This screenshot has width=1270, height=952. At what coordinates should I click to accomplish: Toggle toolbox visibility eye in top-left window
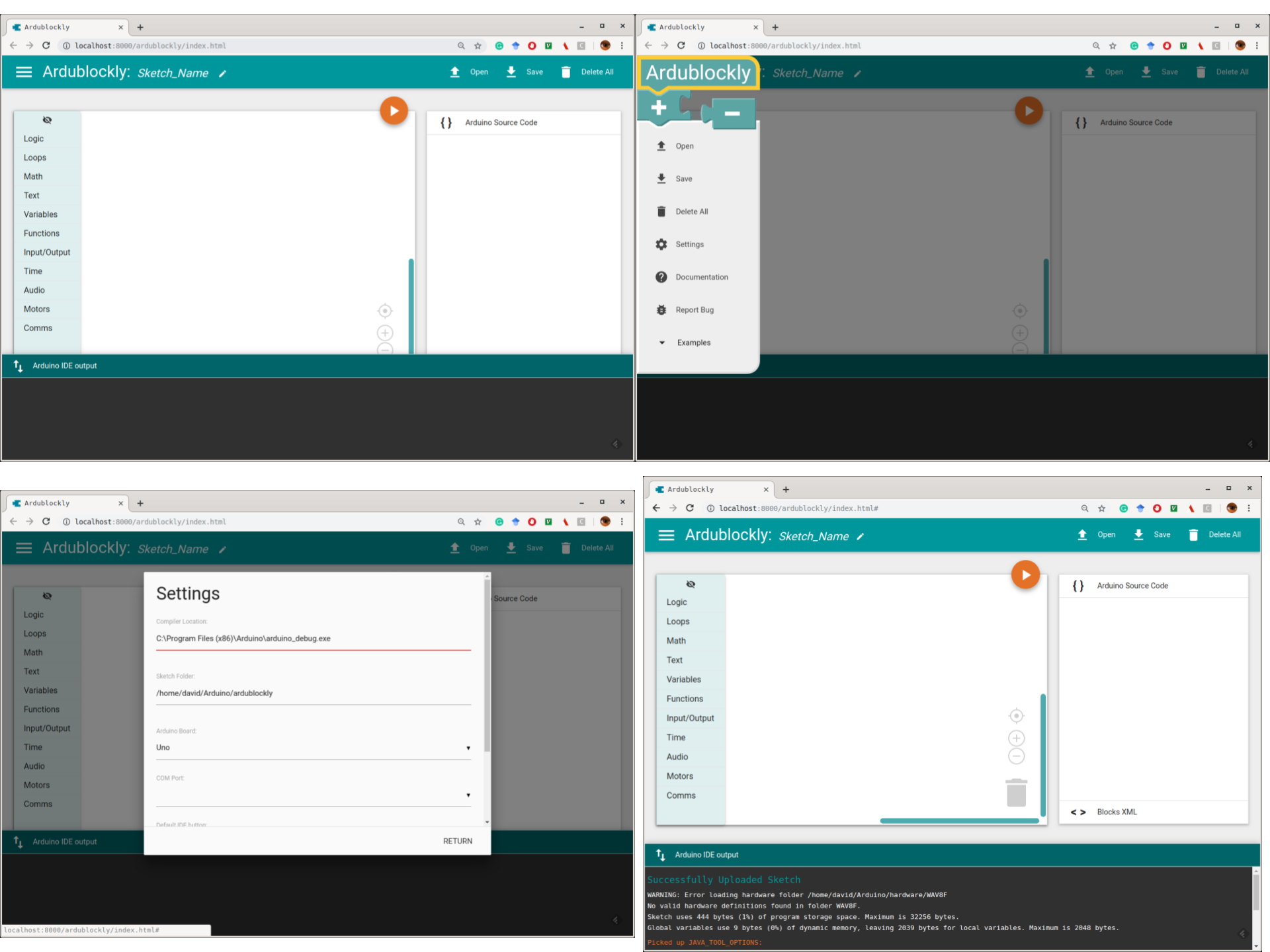tap(47, 120)
